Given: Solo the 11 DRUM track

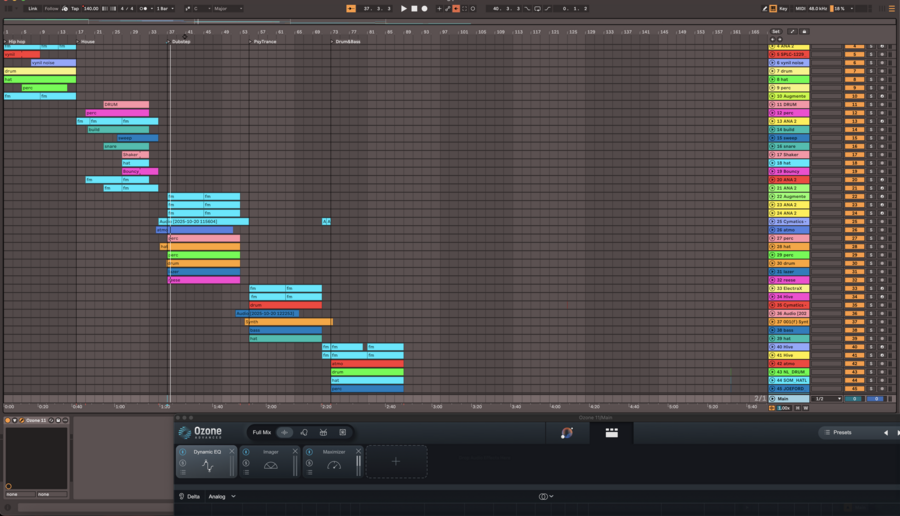Looking at the screenshot, I should [x=871, y=104].
